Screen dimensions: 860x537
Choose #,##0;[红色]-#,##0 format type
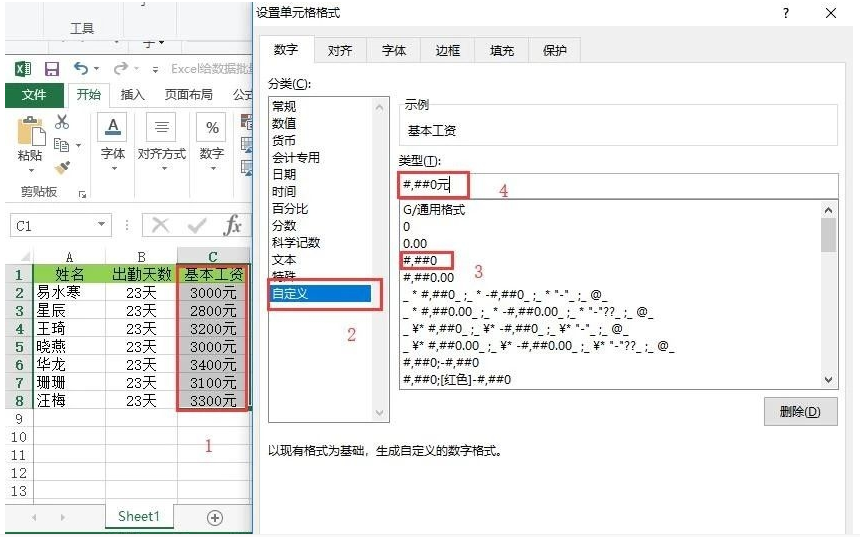(457, 379)
